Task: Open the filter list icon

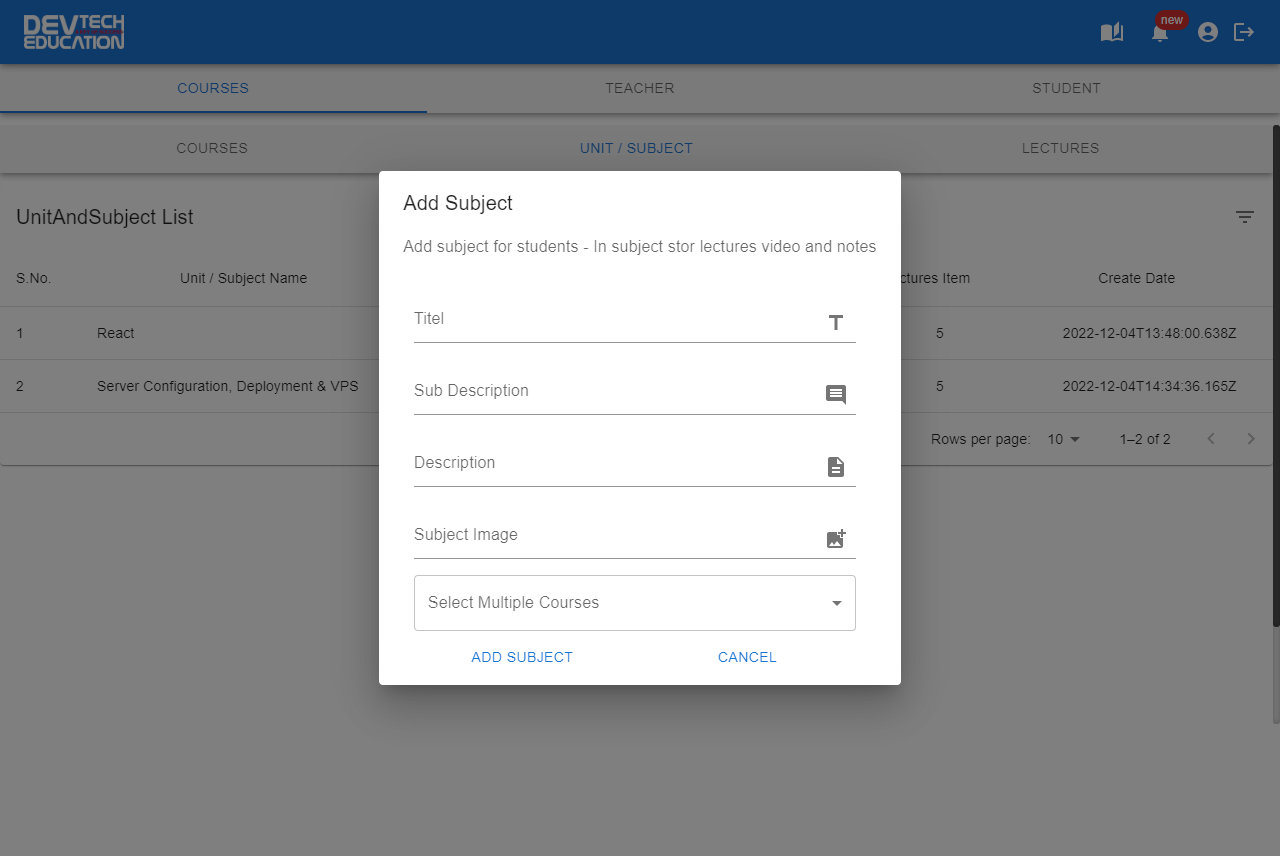Action: pyautogui.click(x=1245, y=217)
